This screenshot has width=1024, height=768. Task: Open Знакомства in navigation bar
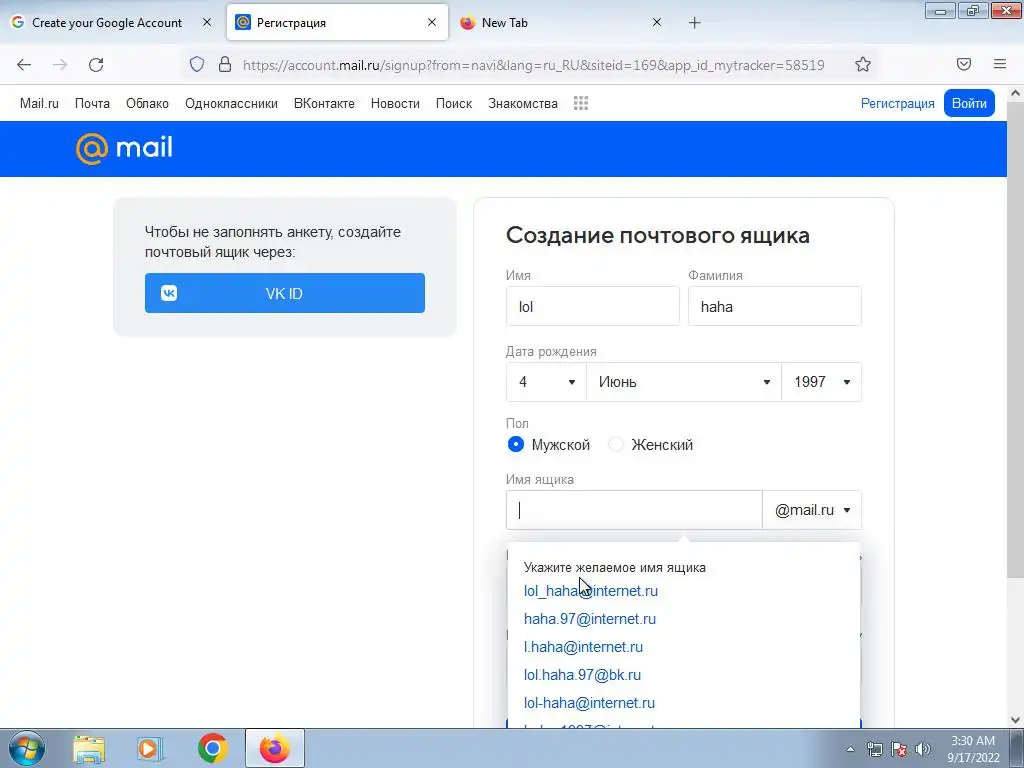(x=522, y=103)
